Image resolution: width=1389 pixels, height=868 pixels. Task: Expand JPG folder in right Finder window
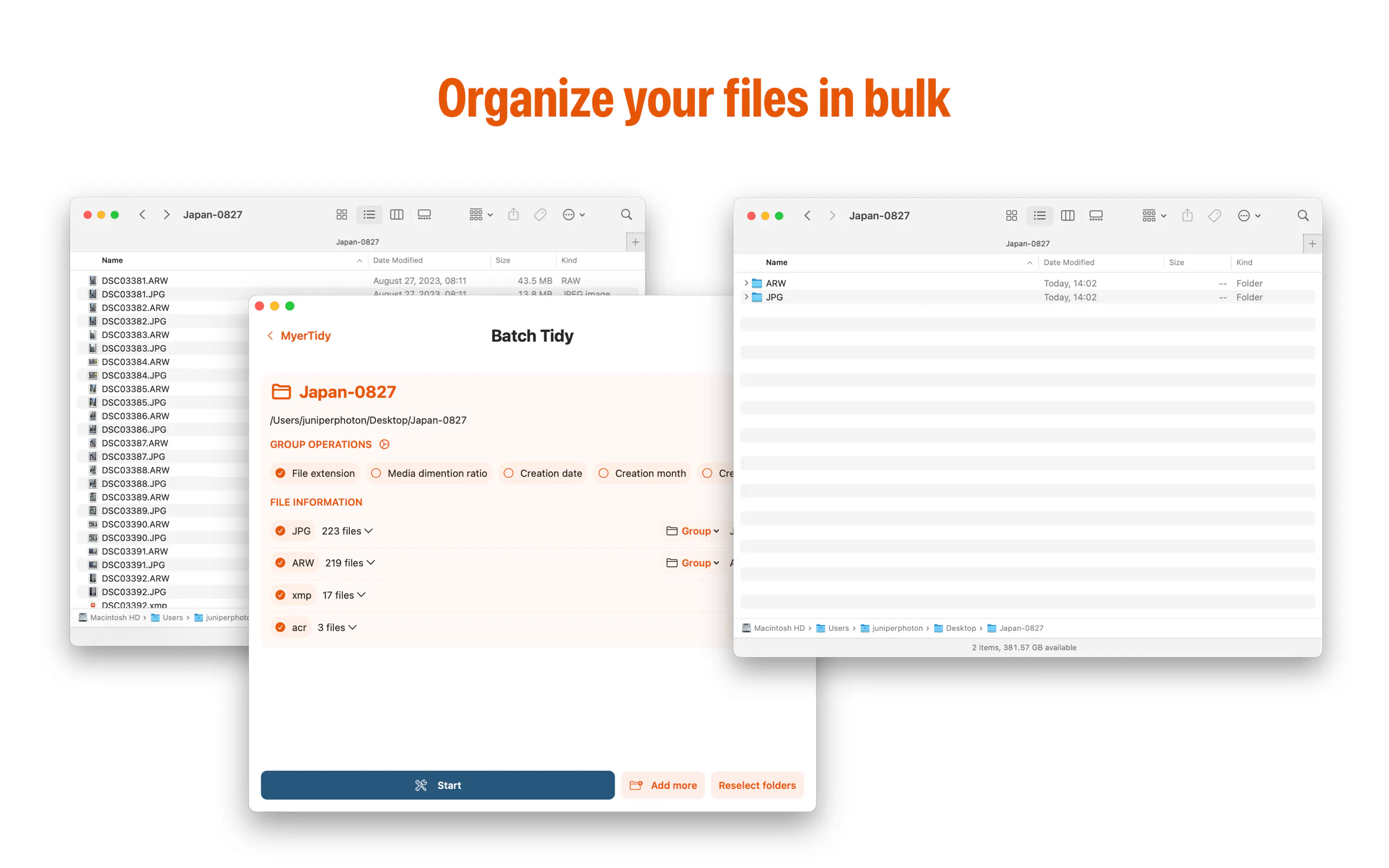(x=746, y=297)
